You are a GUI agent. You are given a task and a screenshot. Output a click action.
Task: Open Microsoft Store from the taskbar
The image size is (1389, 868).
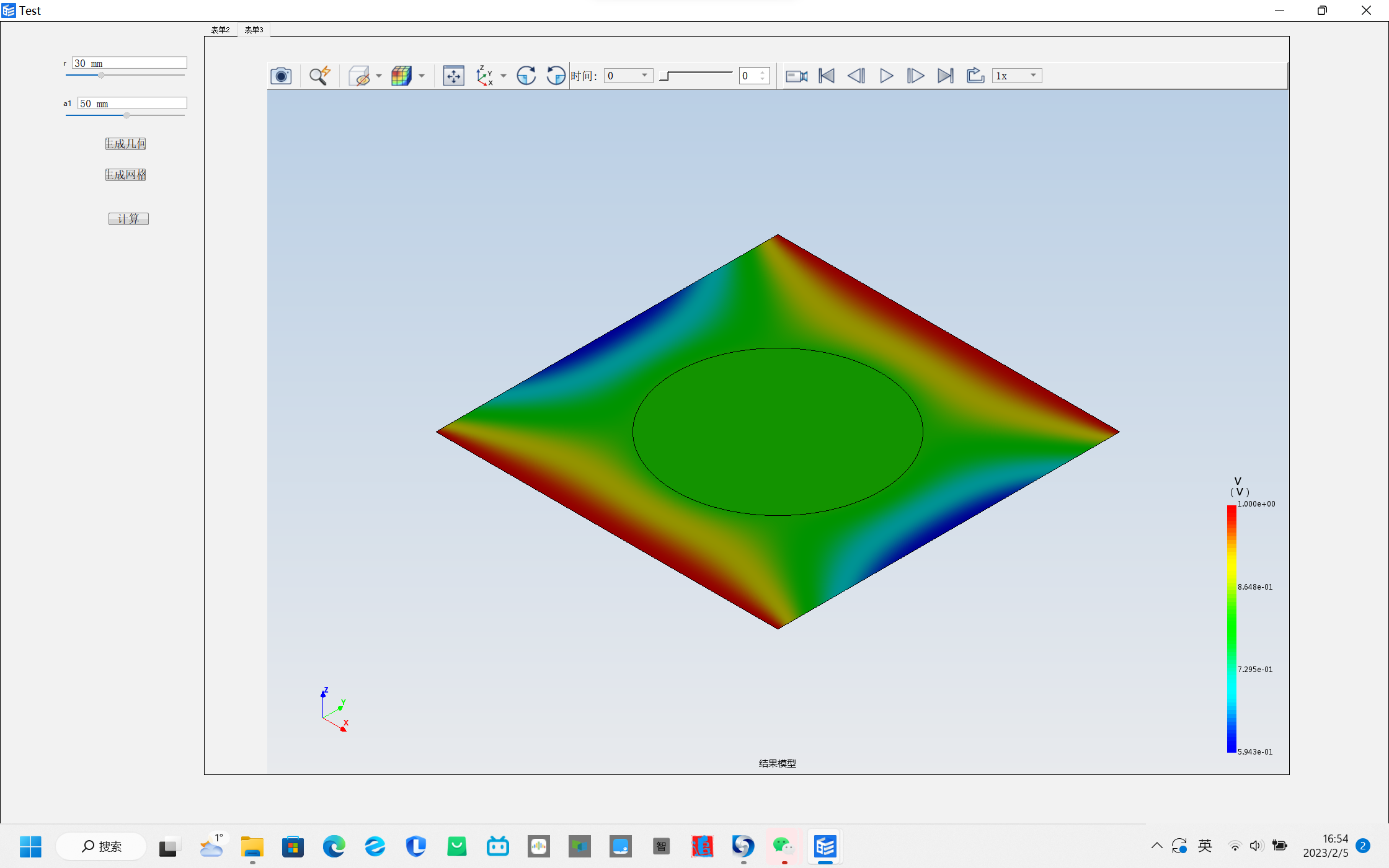pyautogui.click(x=293, y=846)
